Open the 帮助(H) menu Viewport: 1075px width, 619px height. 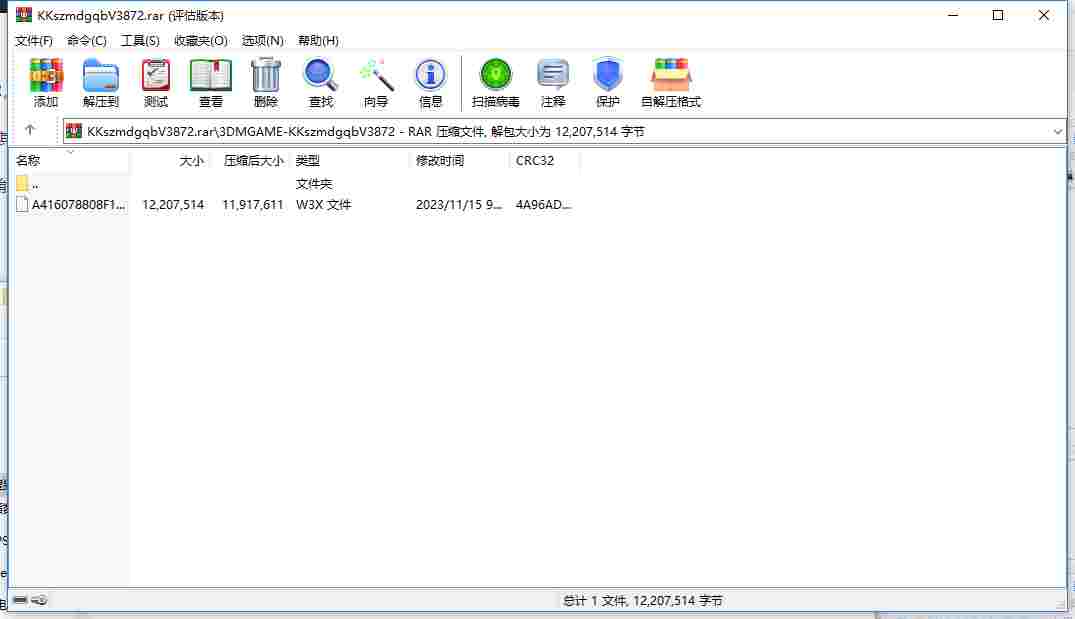[318, 40]
